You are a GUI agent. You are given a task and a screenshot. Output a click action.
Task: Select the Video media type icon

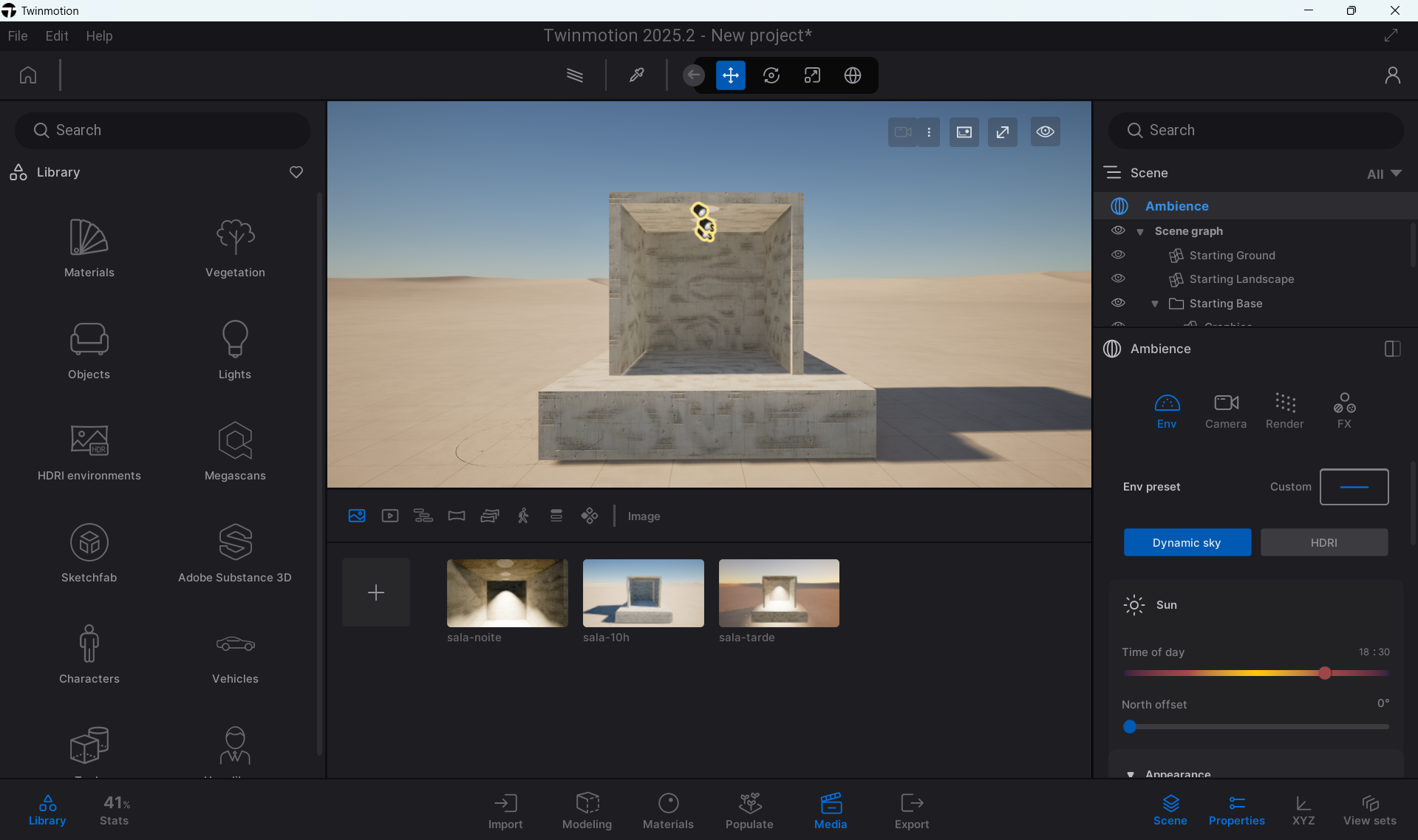(x=390, y=516)
